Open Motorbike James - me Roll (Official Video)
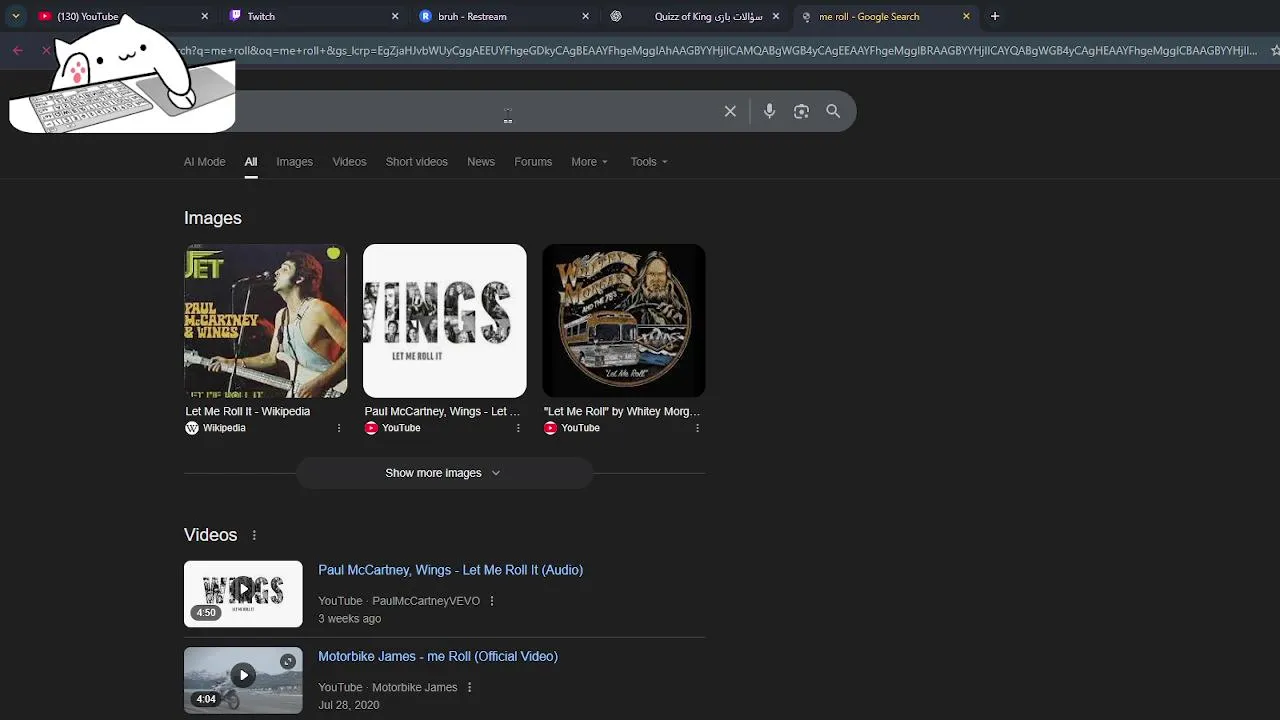 tap(438, 656)
